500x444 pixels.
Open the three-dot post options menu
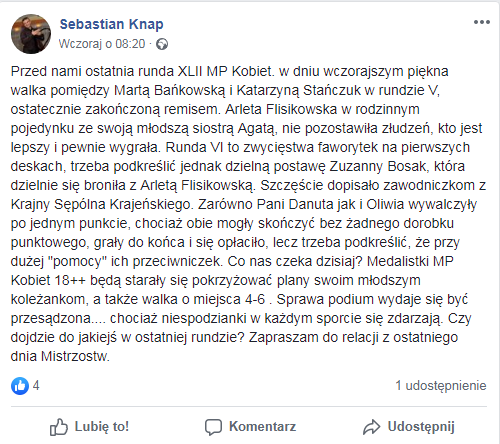482,22
